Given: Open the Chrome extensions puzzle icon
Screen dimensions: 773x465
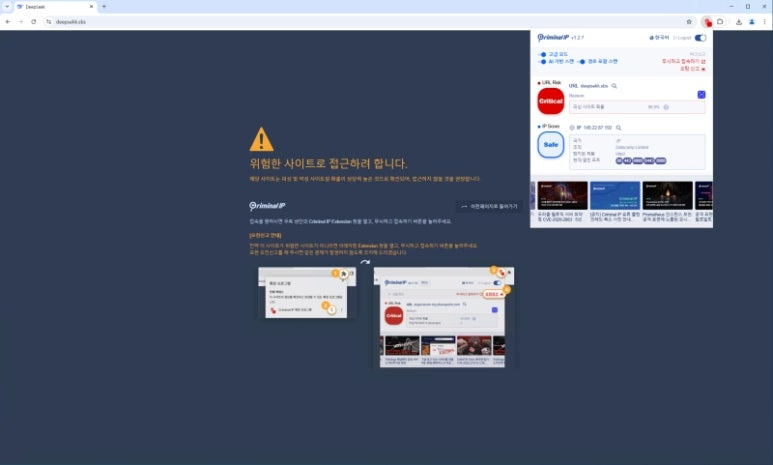Looking at the screenshot, I should point(720,22).
